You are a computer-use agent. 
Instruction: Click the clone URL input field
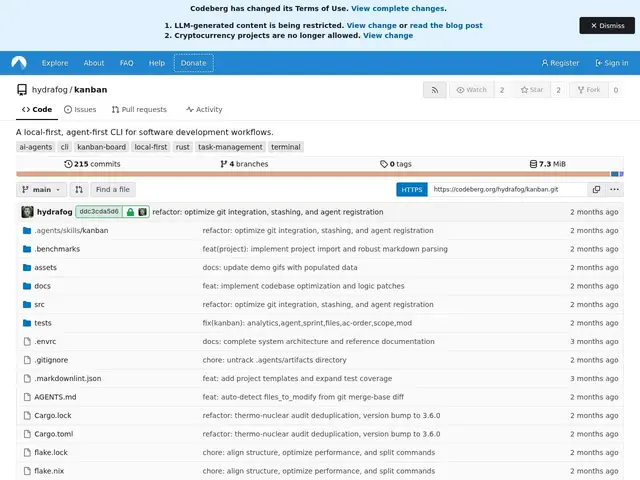click(507, 189)
